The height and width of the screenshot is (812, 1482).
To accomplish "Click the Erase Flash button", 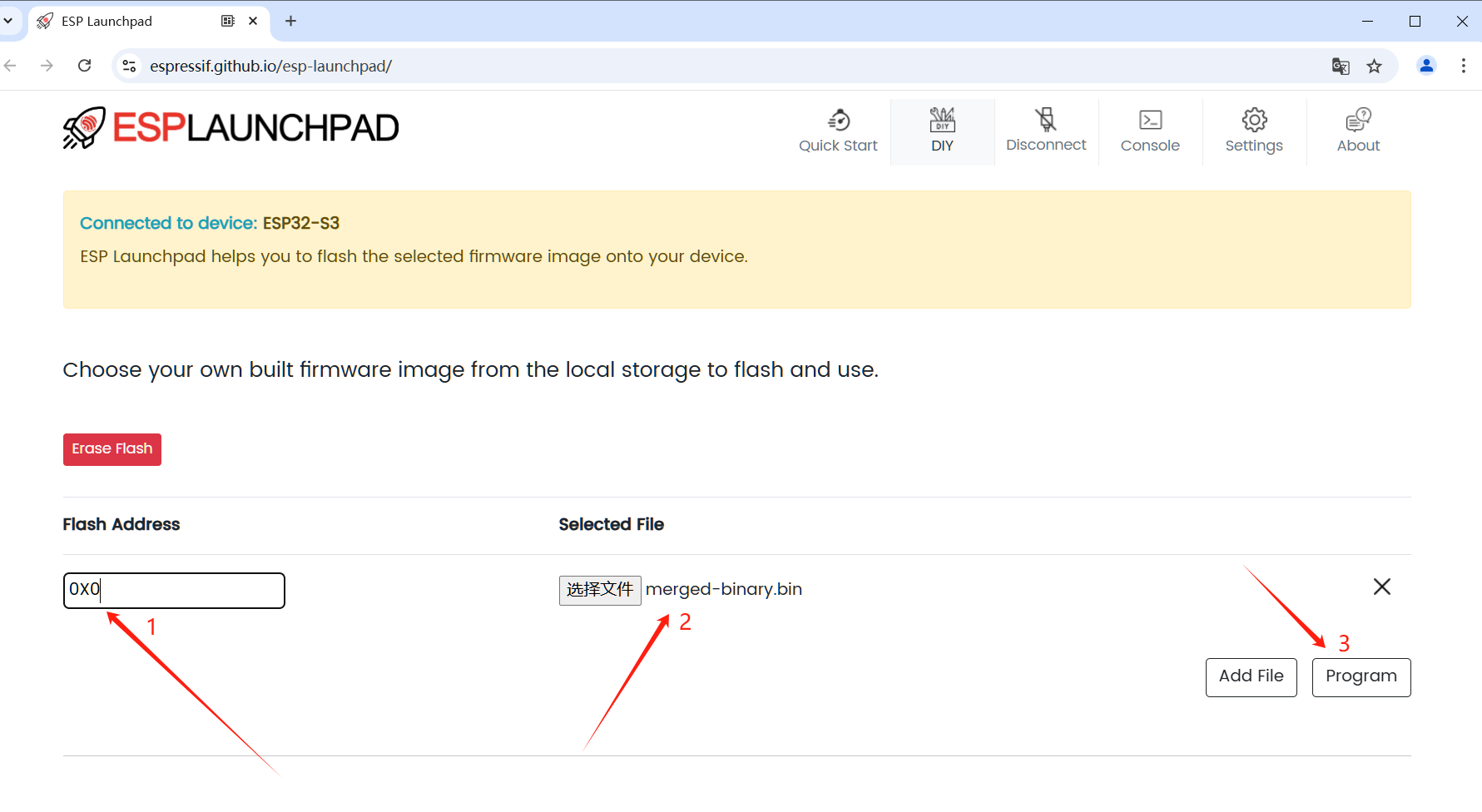I will (x=112, y=449).
